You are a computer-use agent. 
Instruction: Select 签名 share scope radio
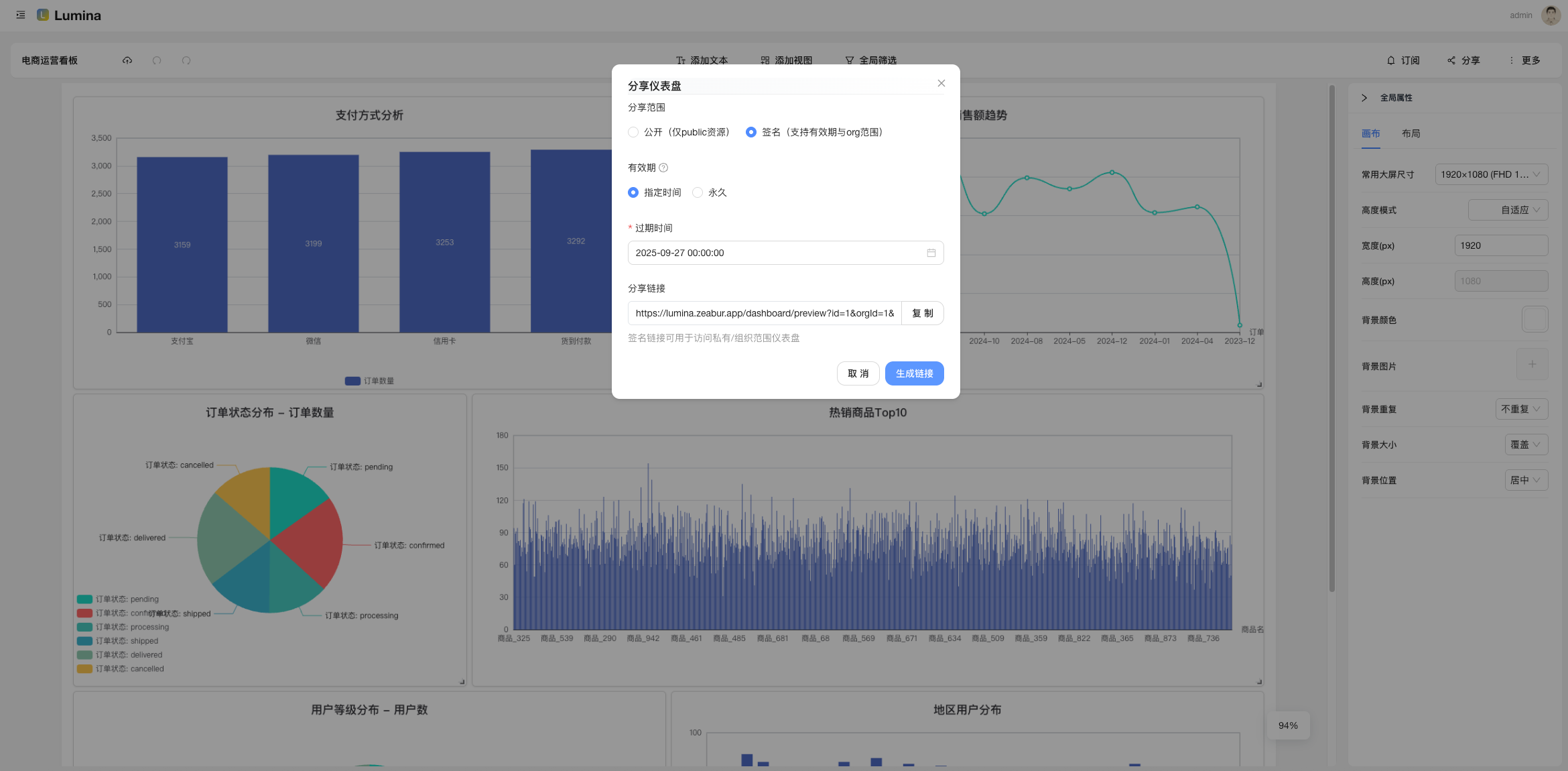(x=751, y=132)
